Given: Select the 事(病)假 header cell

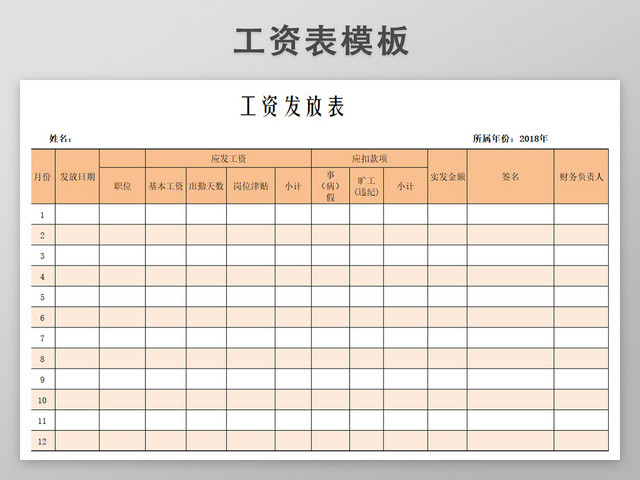Looking at the screenshot, I should [330, 186].
